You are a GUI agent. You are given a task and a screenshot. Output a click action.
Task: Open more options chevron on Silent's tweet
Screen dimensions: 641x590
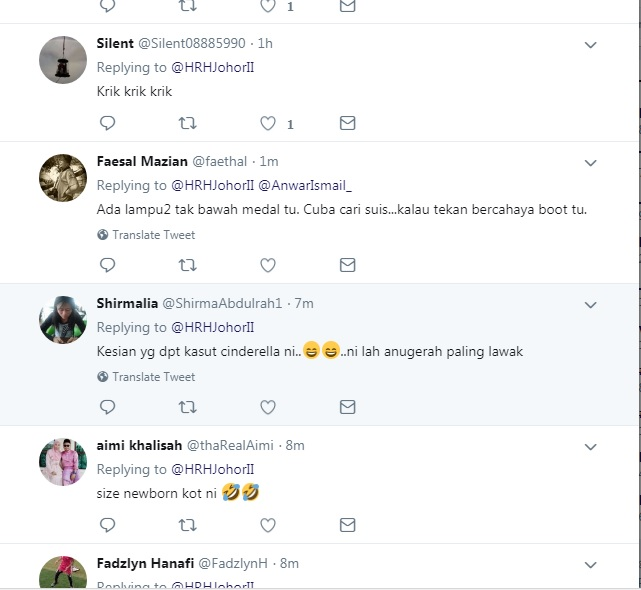tap(590, 45)
